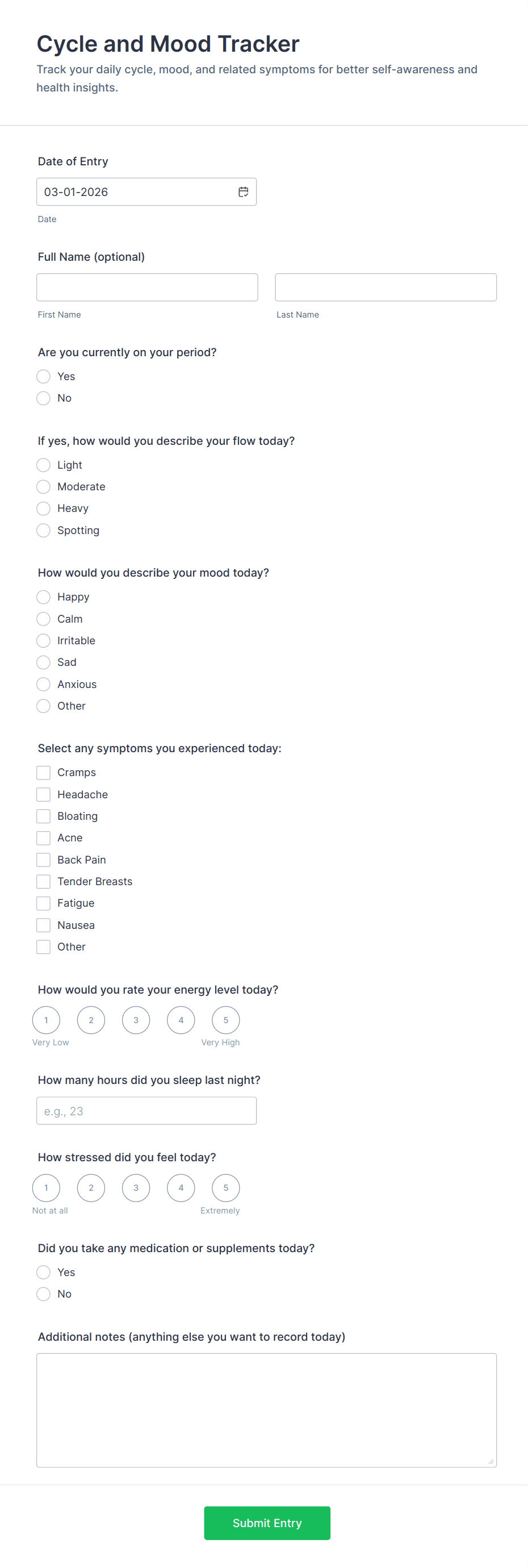
Task: Rate energy level as 4
Action: click(181, 1020)
